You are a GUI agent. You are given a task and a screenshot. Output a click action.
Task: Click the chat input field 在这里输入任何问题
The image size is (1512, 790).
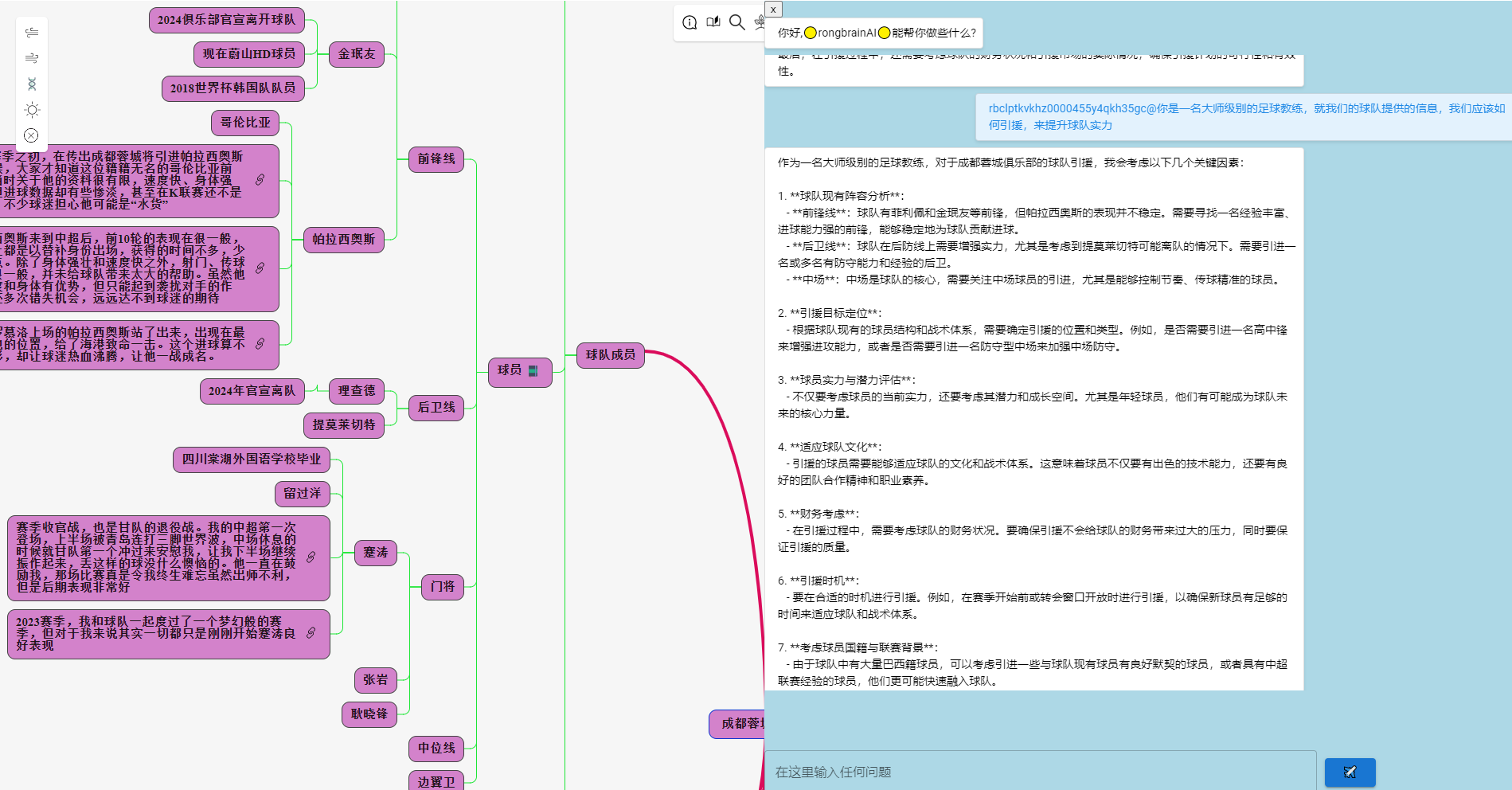point(1040,772)
